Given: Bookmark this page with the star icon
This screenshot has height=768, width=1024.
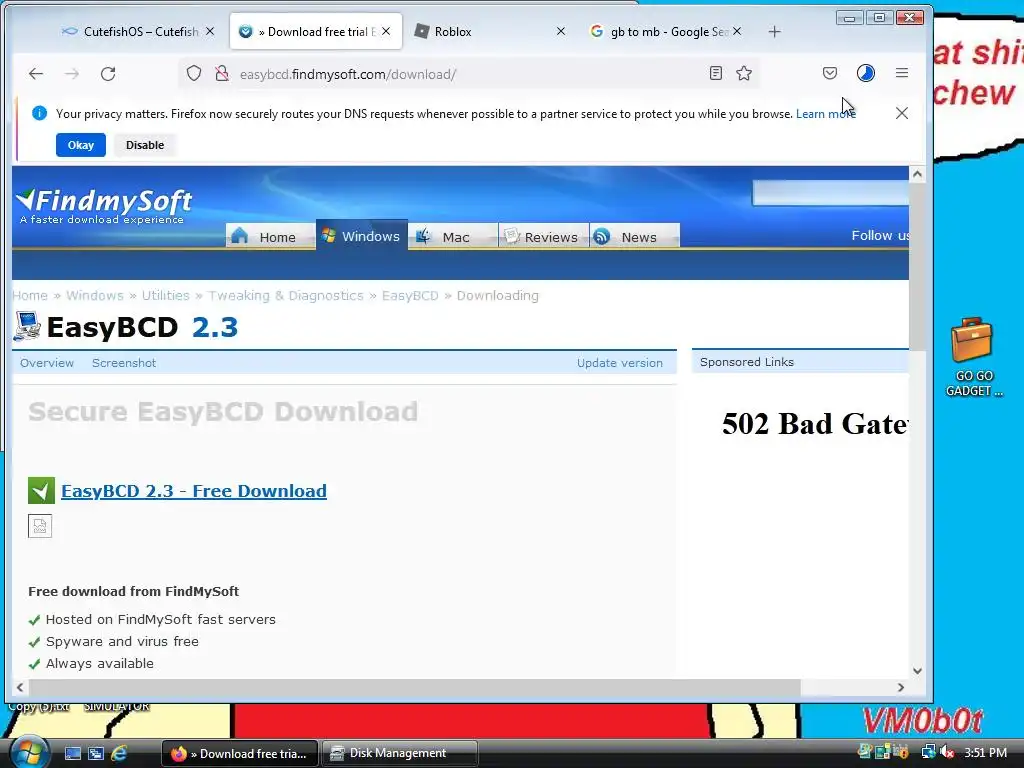Looking at the screenshot, I should (744, 73).
